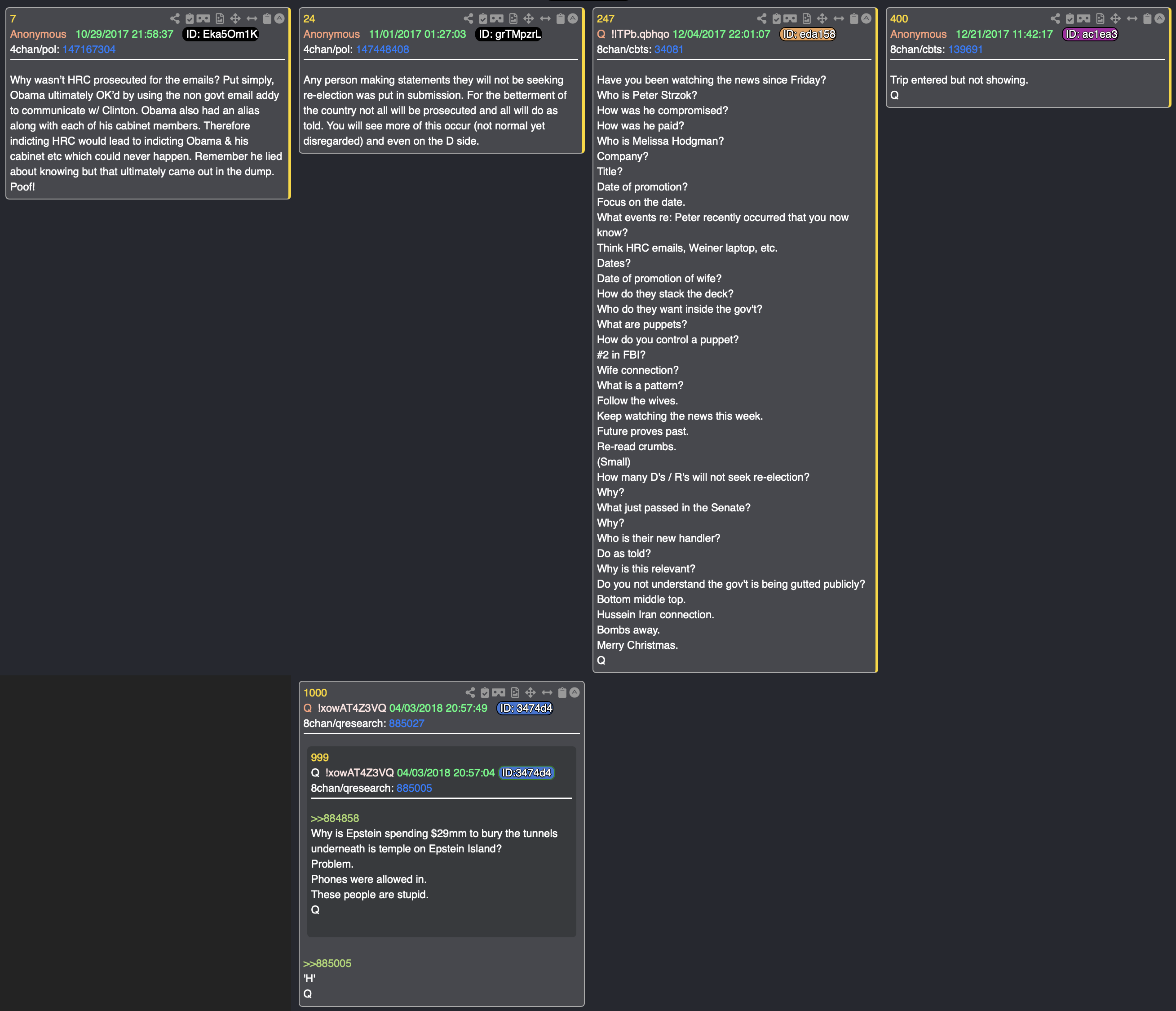Click VR goggles icon on post 24
Image resolution: width=1176 pixels, height=1011 pixels.
[497, 19]
